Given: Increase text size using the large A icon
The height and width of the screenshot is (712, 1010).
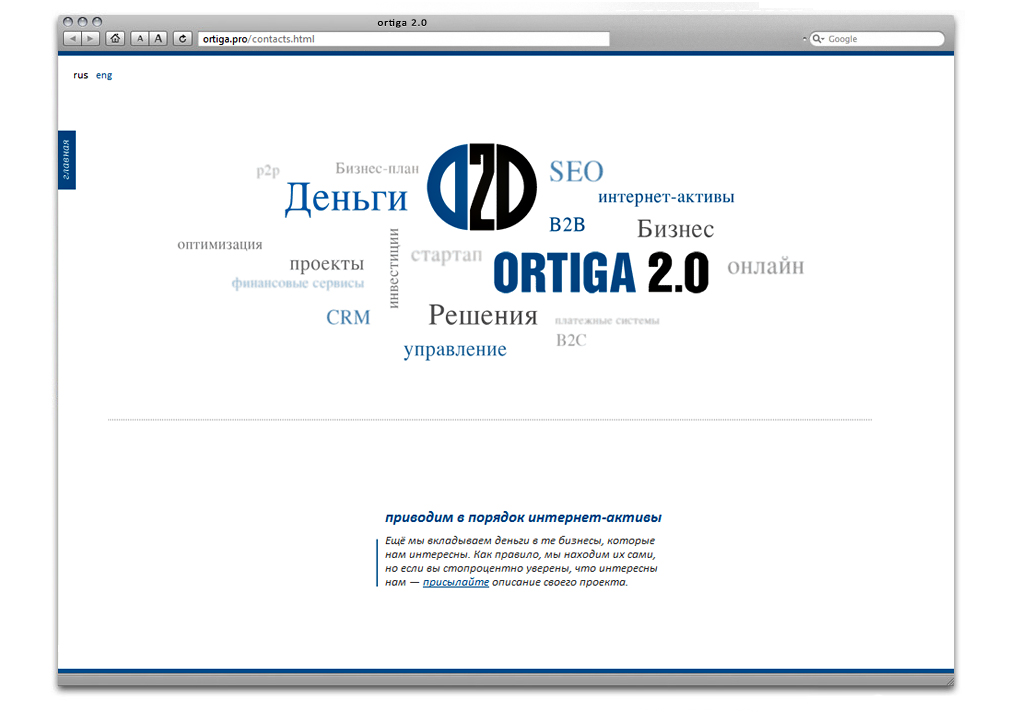Looking at the screenshot, I should coord(159,38).
